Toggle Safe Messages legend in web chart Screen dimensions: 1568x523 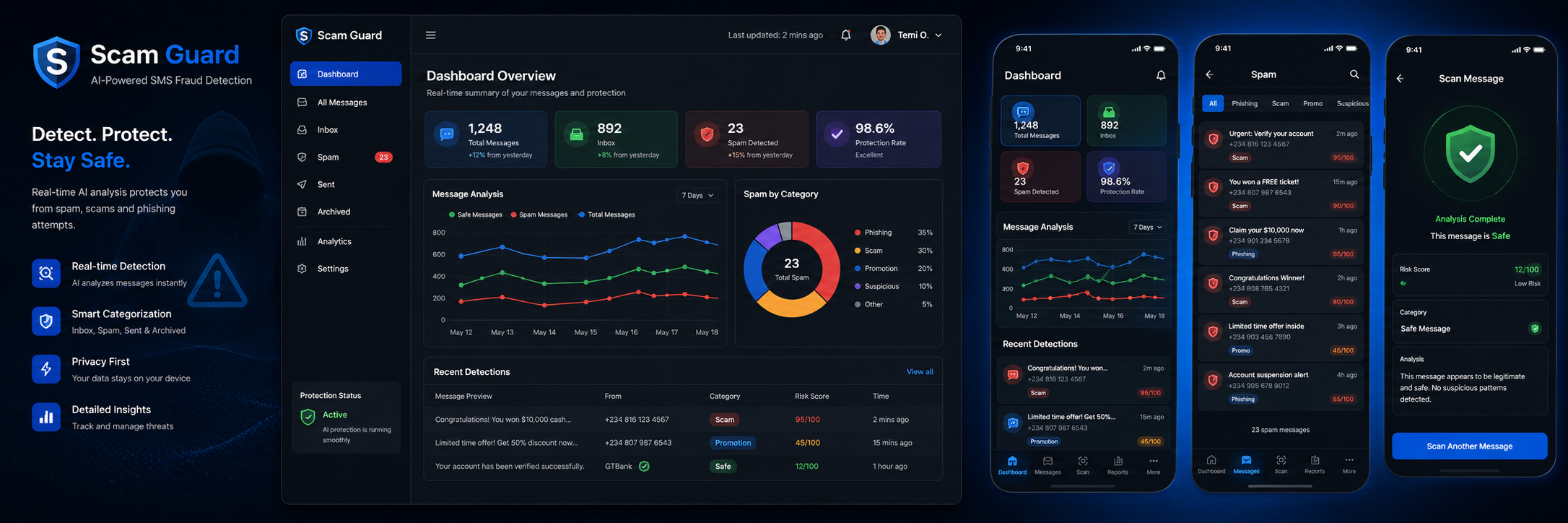(x=475, y=215)
